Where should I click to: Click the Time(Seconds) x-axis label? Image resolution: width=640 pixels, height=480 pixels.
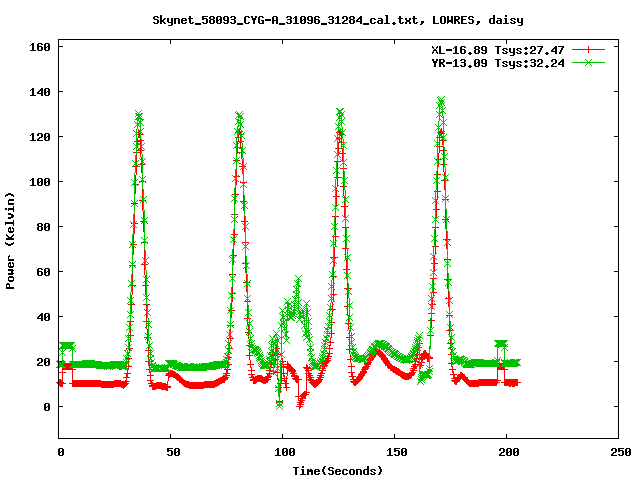point(338,471)
